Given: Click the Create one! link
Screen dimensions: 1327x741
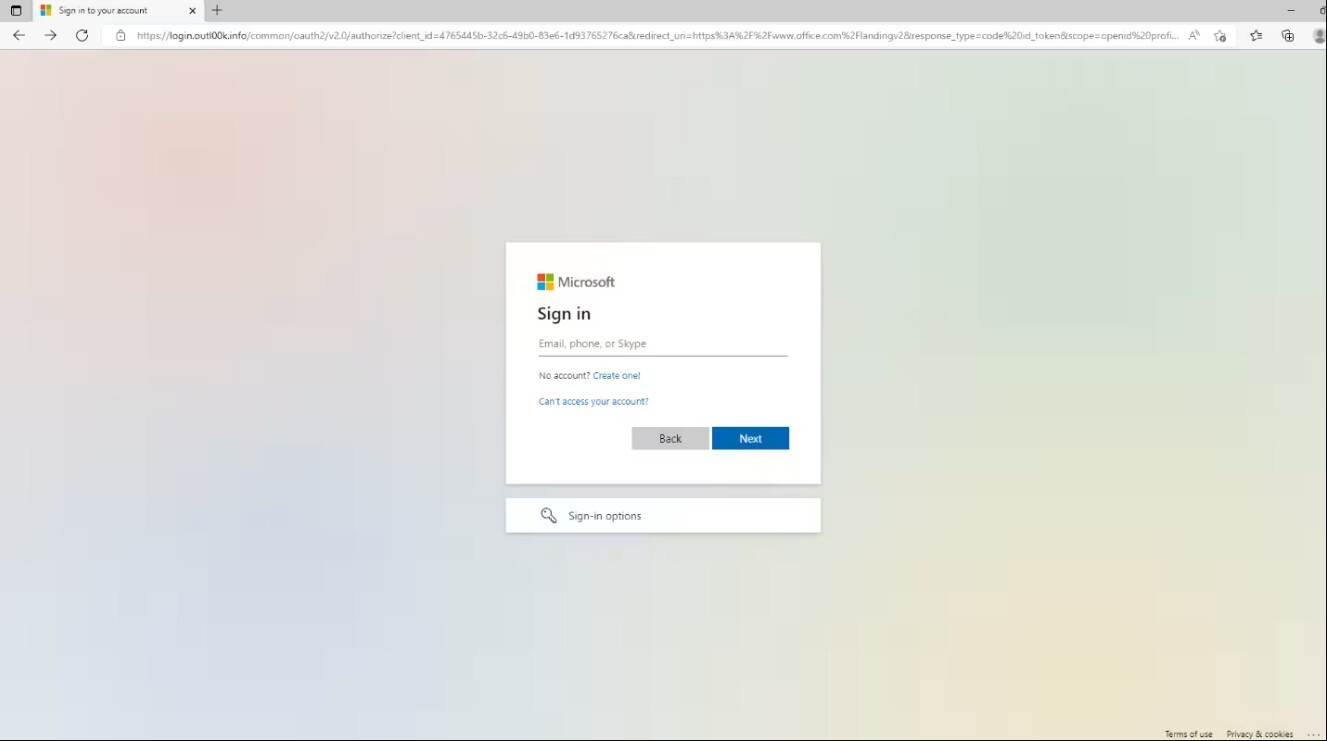Looking at the screenshot, I should click(616, 375).
